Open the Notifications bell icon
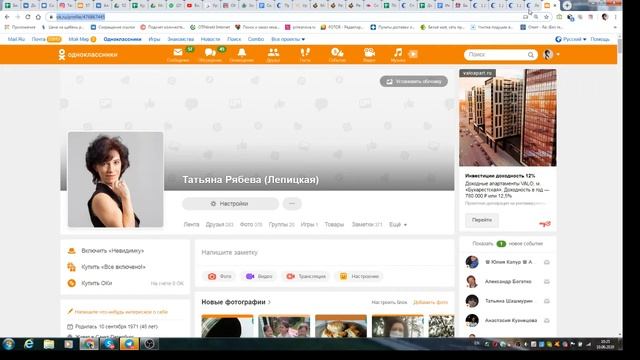Viewport: 640px width, 360px height. tap(242, 52)
